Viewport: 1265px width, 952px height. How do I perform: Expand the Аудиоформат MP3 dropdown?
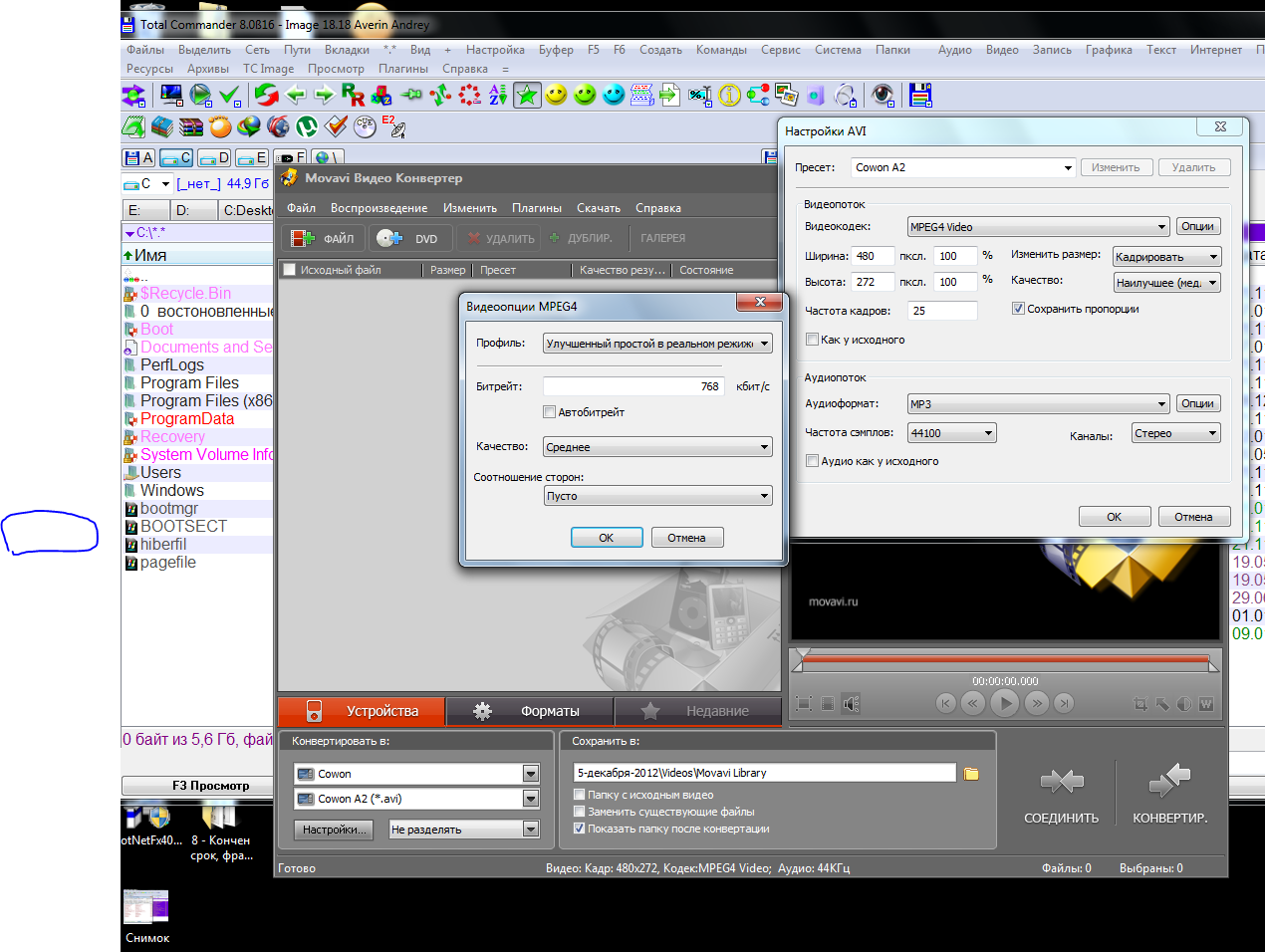coord(1038,404)
